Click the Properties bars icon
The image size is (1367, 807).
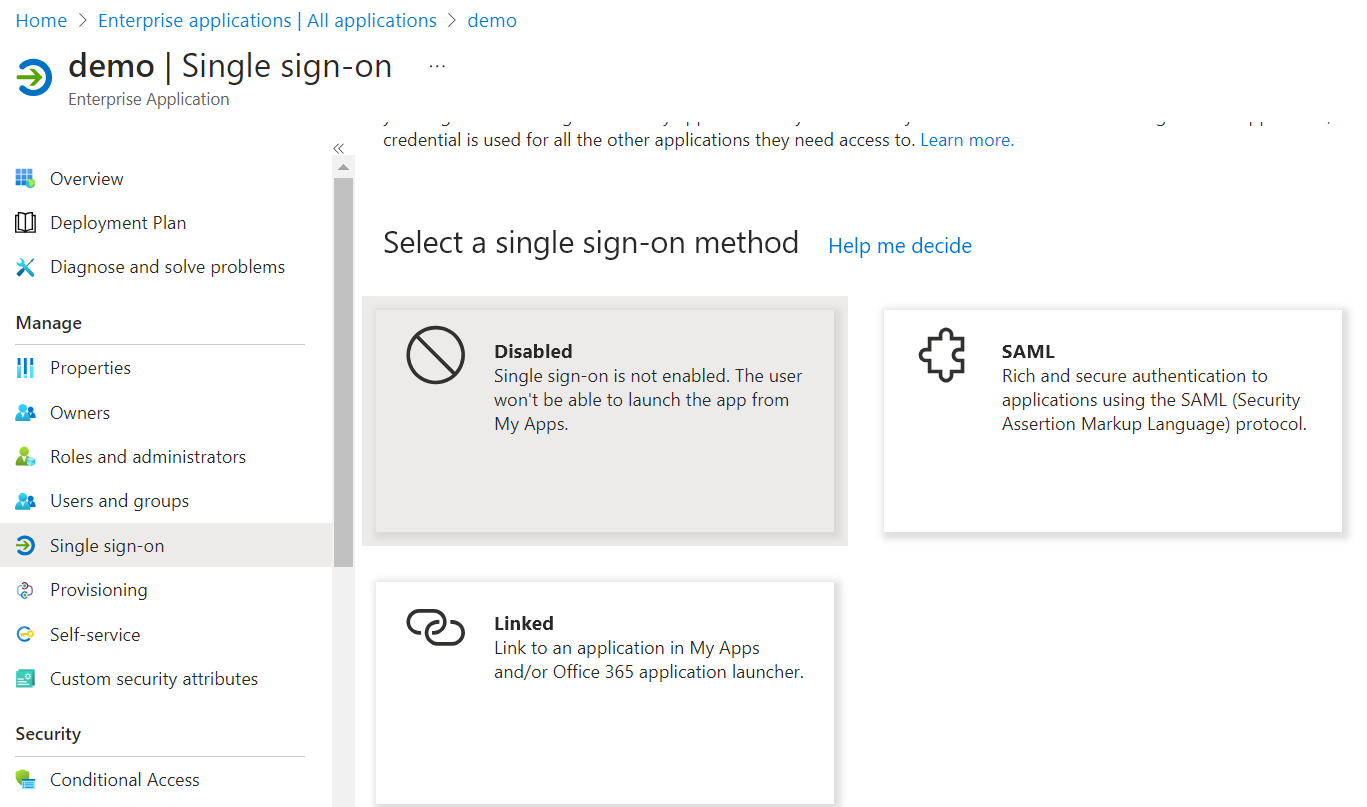point(25,368)
